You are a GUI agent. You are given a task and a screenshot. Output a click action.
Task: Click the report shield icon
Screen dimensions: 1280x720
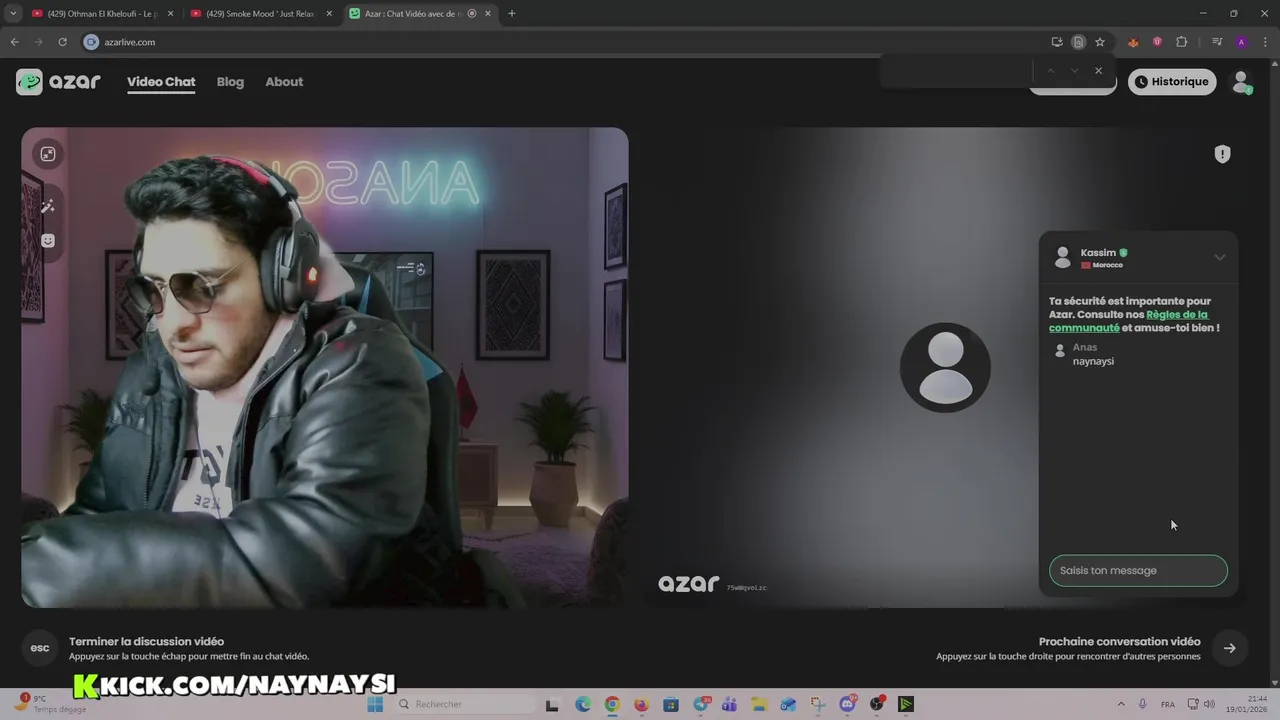coord(1222,154)
